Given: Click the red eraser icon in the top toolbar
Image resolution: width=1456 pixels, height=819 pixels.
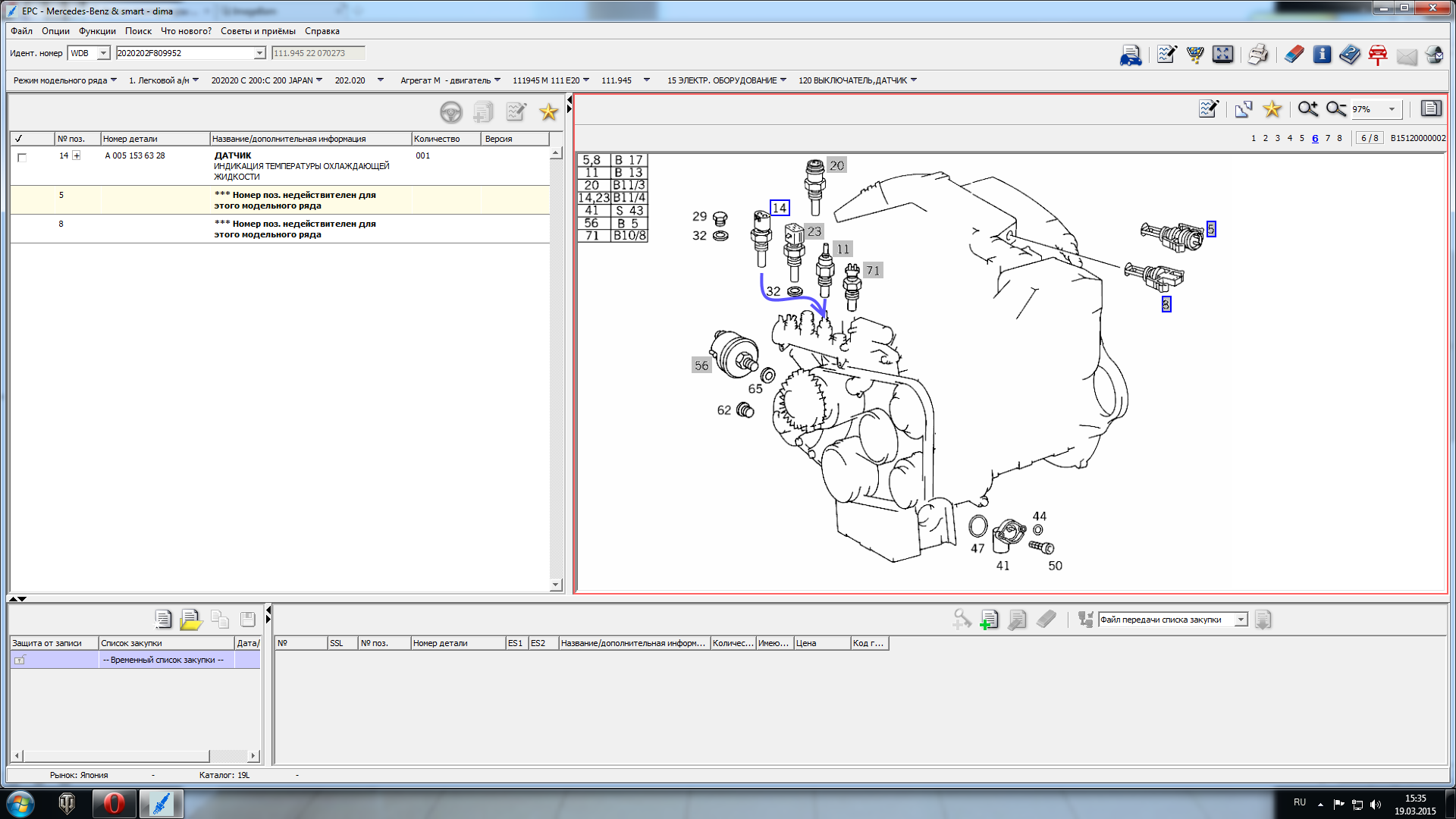Looking at the screenshot, I should (1294, 55).
